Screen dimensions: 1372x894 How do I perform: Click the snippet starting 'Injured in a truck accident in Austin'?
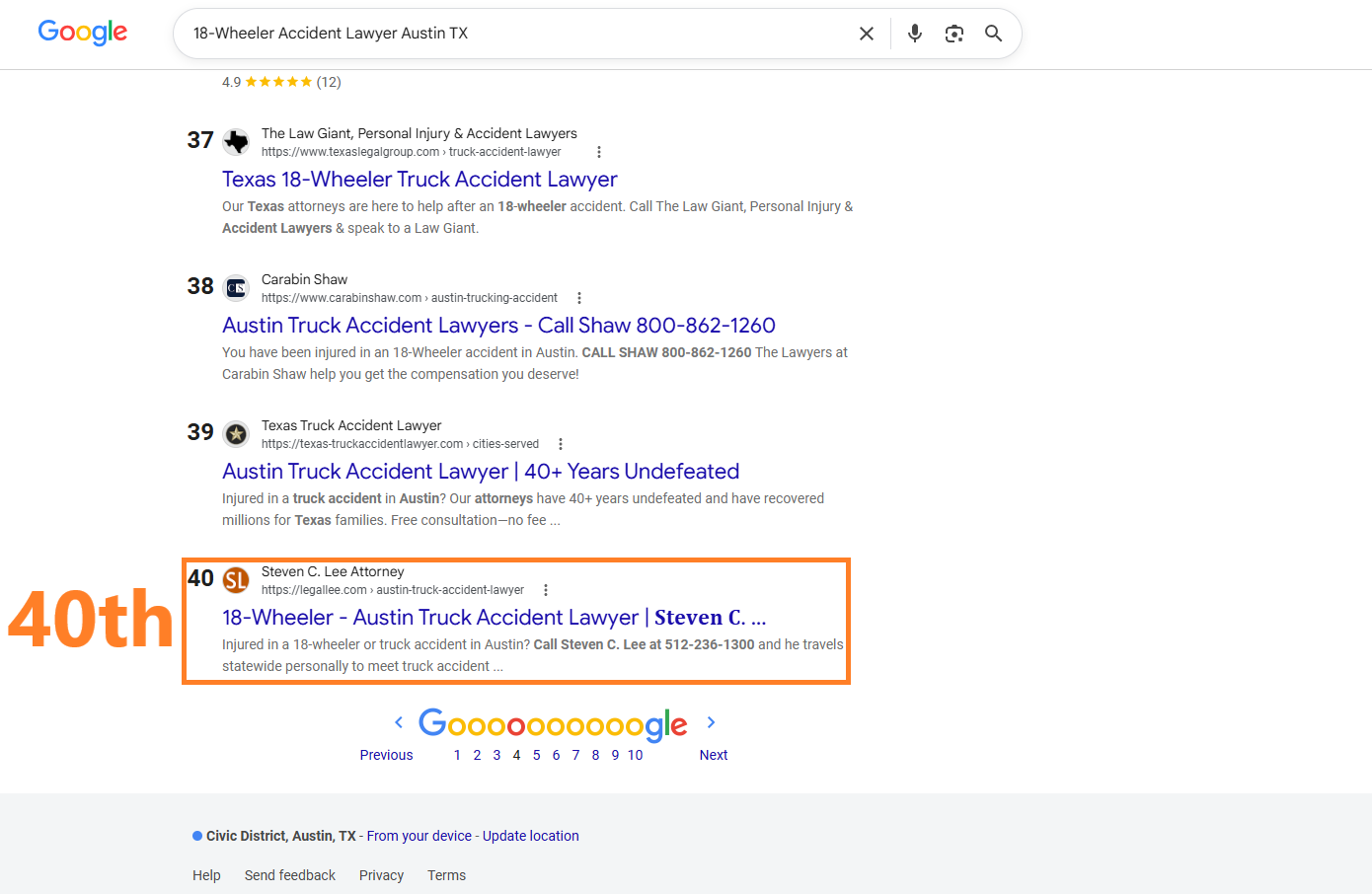coord(523,509)
